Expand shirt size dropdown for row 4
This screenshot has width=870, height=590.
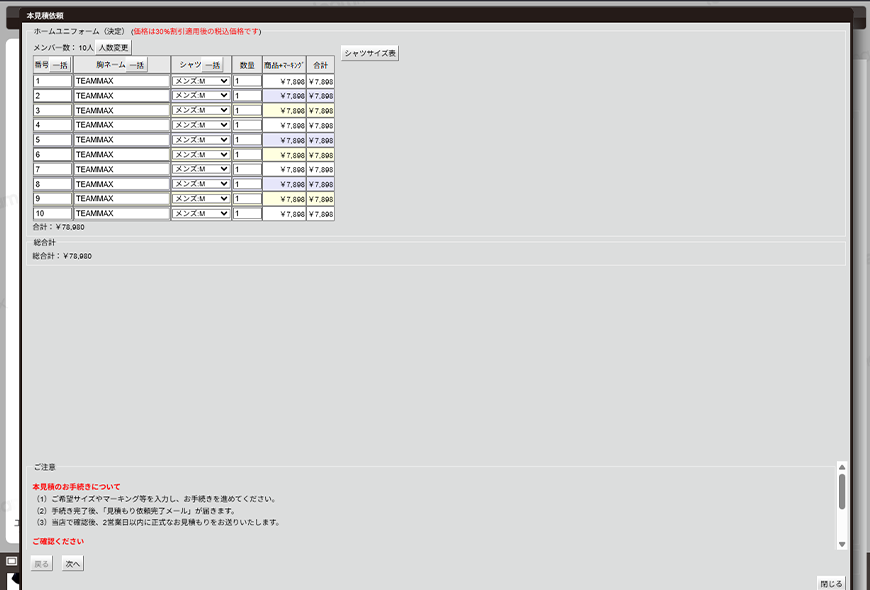pos(201,125)
